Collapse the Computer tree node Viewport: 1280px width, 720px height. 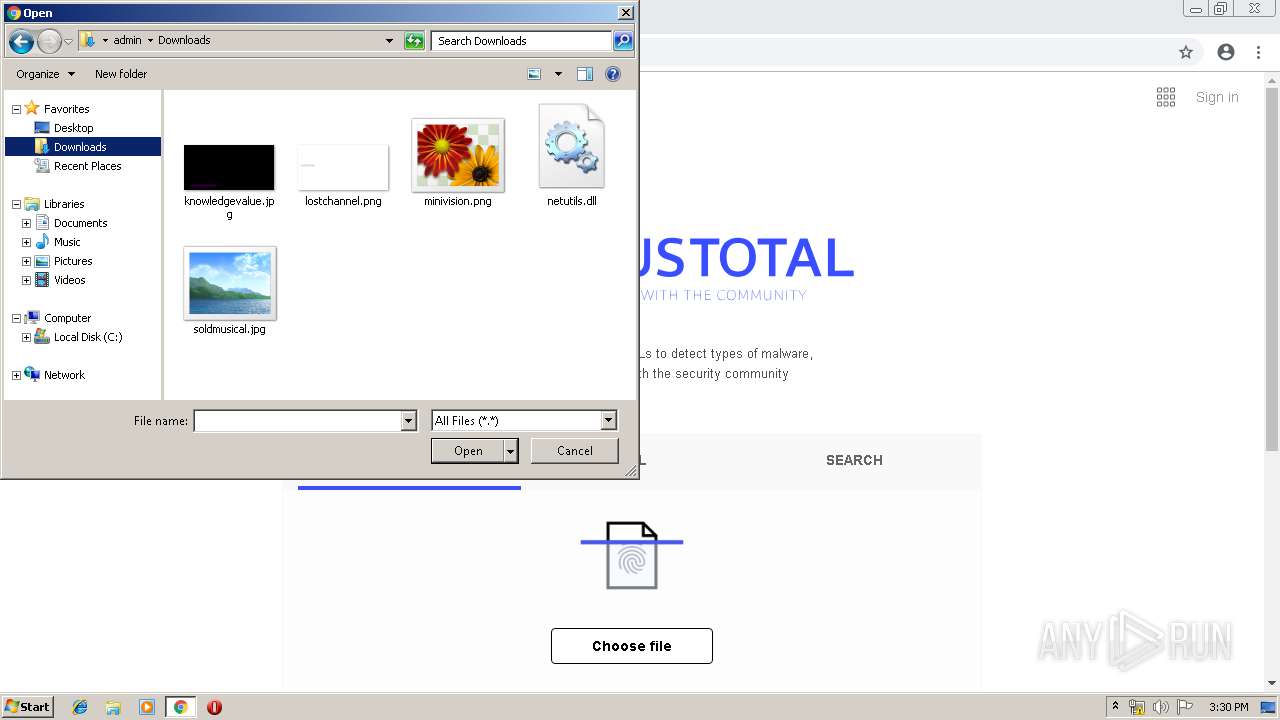16,318
